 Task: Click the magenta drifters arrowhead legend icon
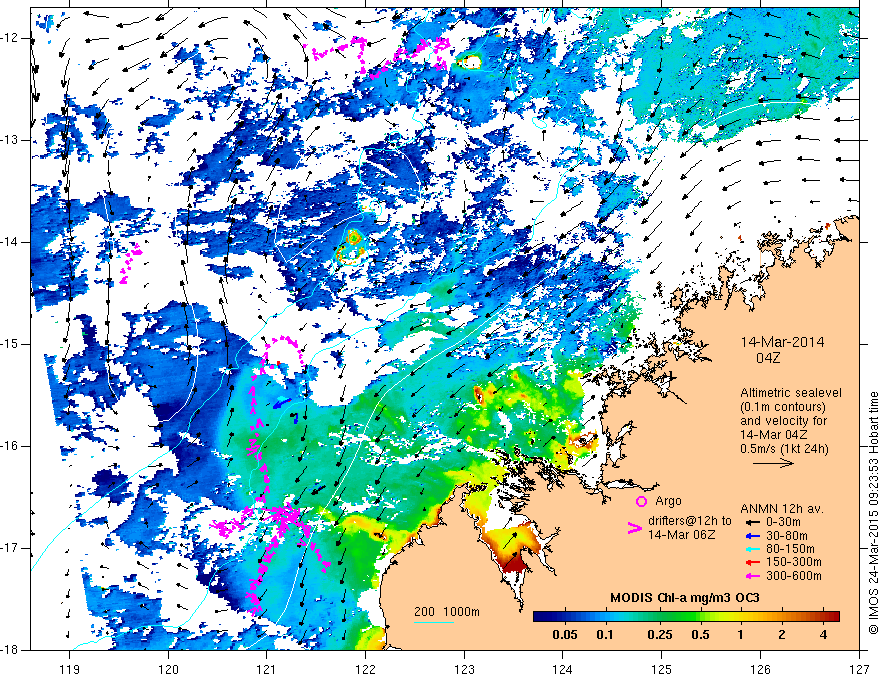(x=634, y=528)
